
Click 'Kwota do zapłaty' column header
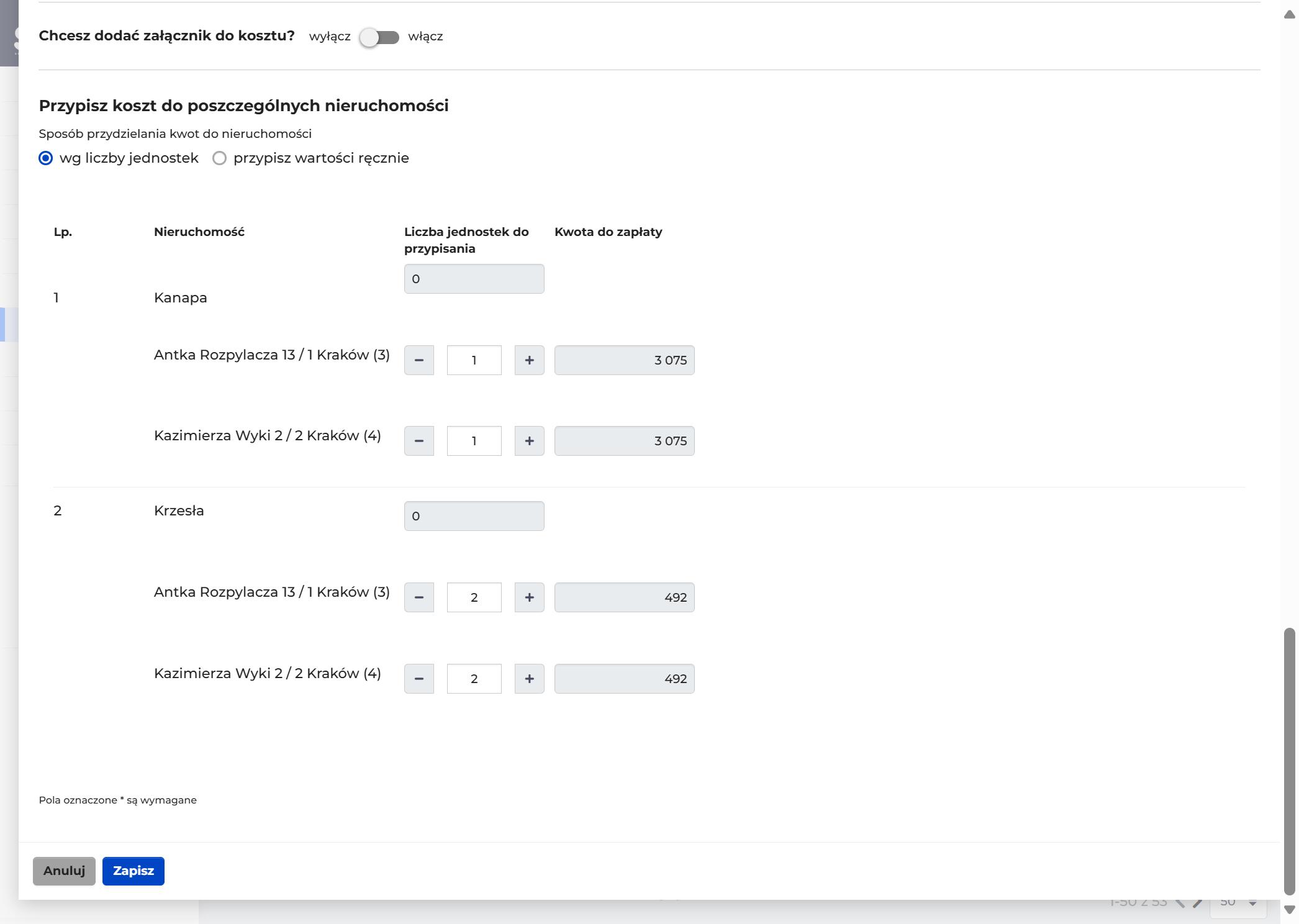(609, 232)
